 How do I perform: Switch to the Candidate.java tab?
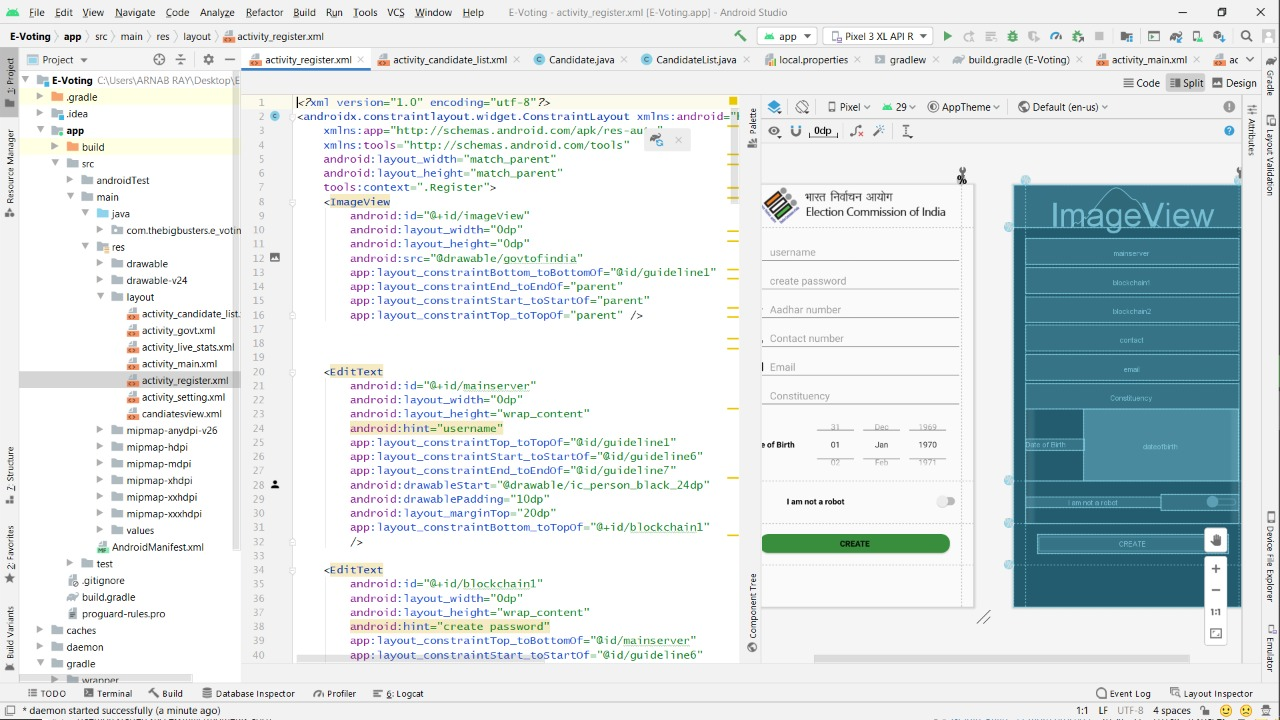pos(581,60)
